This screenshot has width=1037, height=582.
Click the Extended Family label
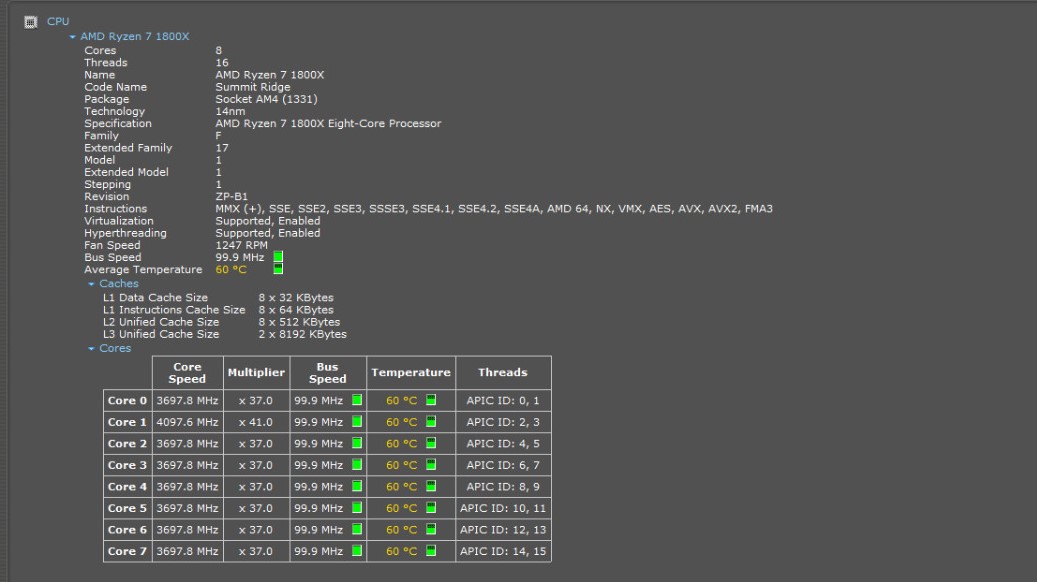[128, 148]
